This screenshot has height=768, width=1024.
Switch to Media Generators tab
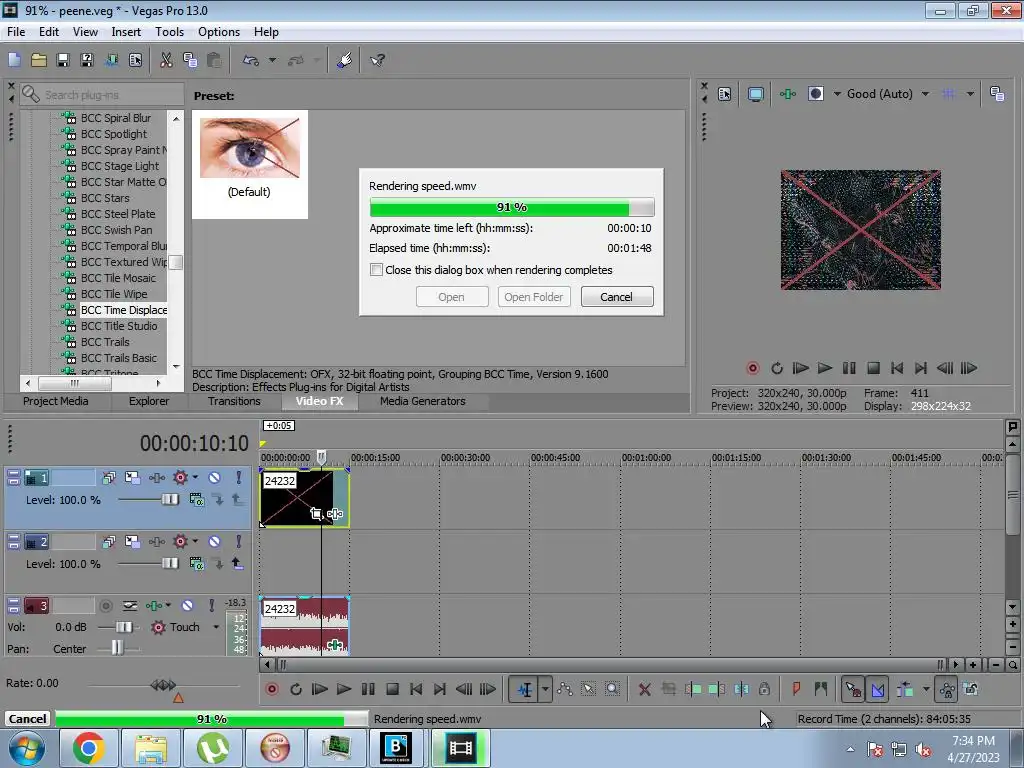(x=423, y=401)
